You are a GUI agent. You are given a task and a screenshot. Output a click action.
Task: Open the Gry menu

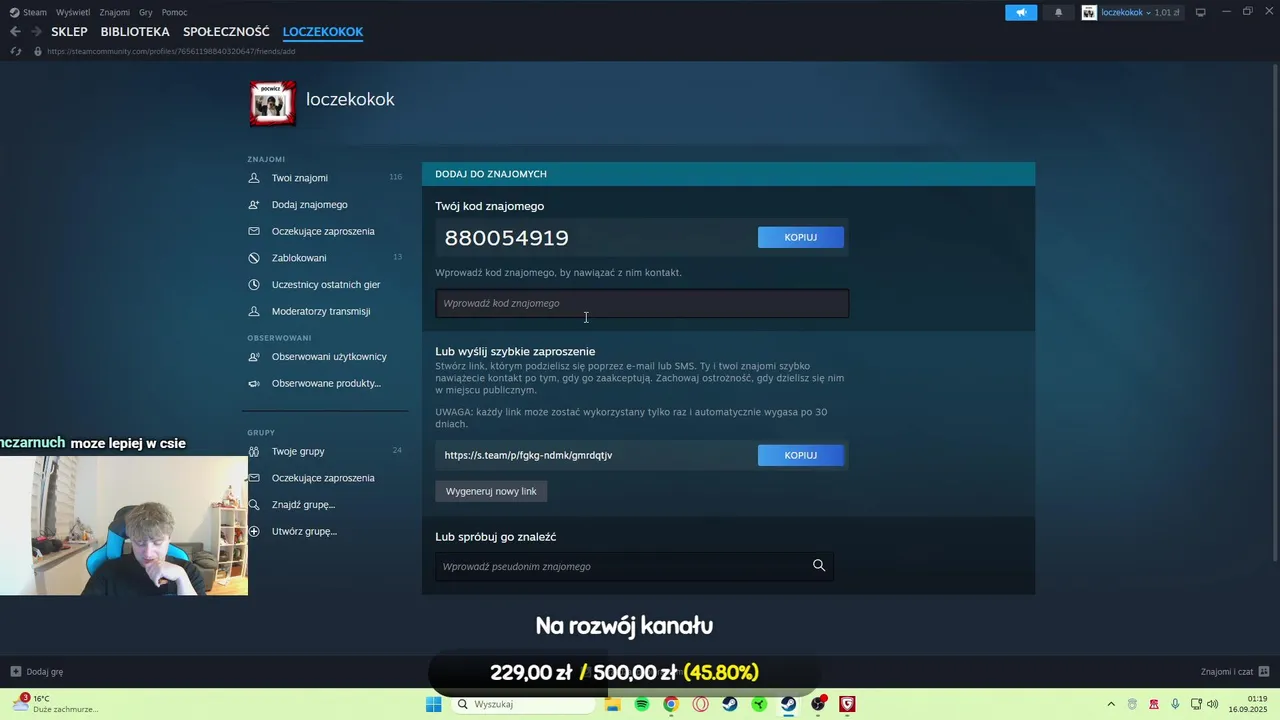coord(146,12)
